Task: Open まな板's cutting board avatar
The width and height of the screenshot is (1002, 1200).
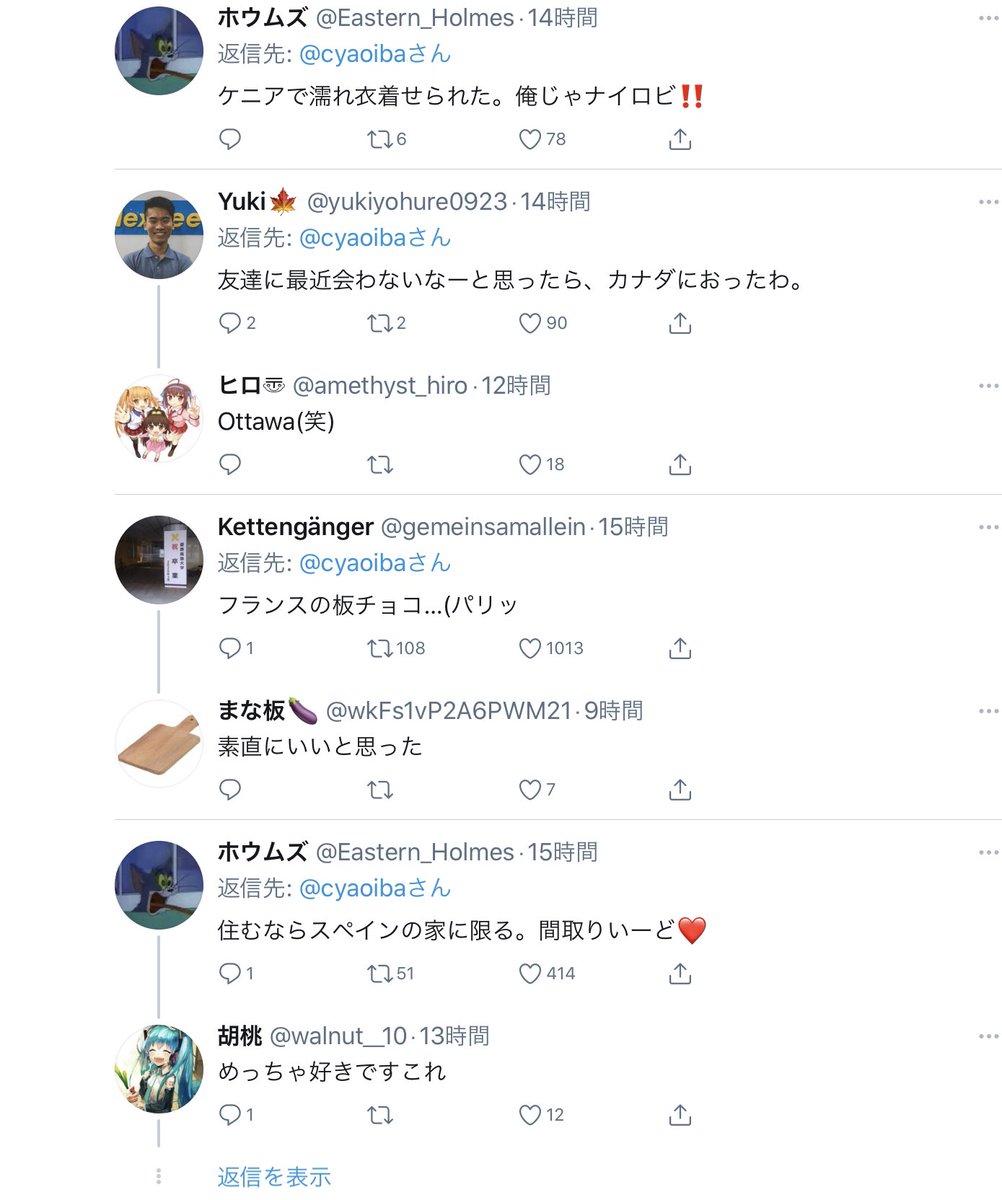Action: (159, 744)
